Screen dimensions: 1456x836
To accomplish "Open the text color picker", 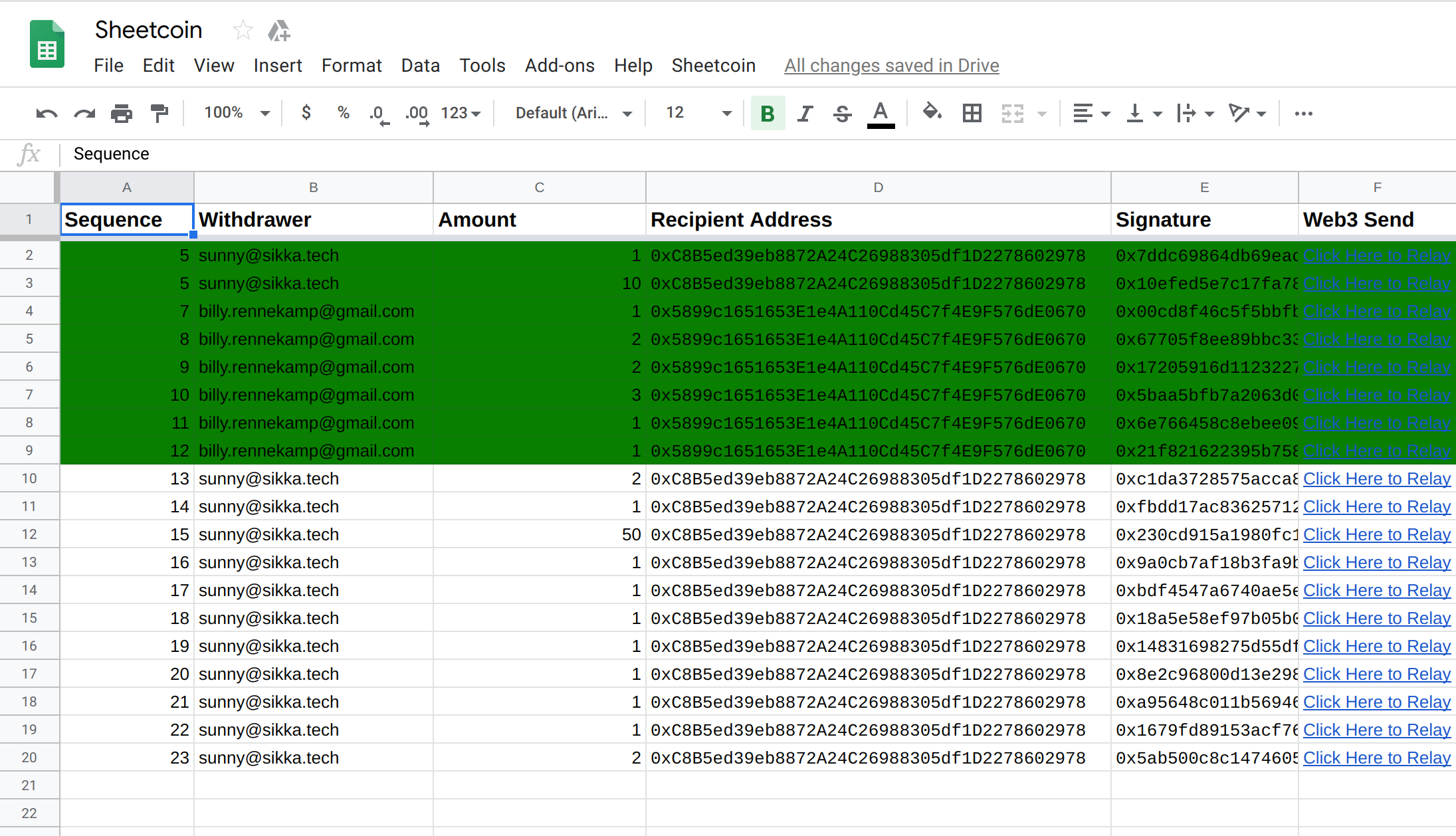I will coord(881,114).
